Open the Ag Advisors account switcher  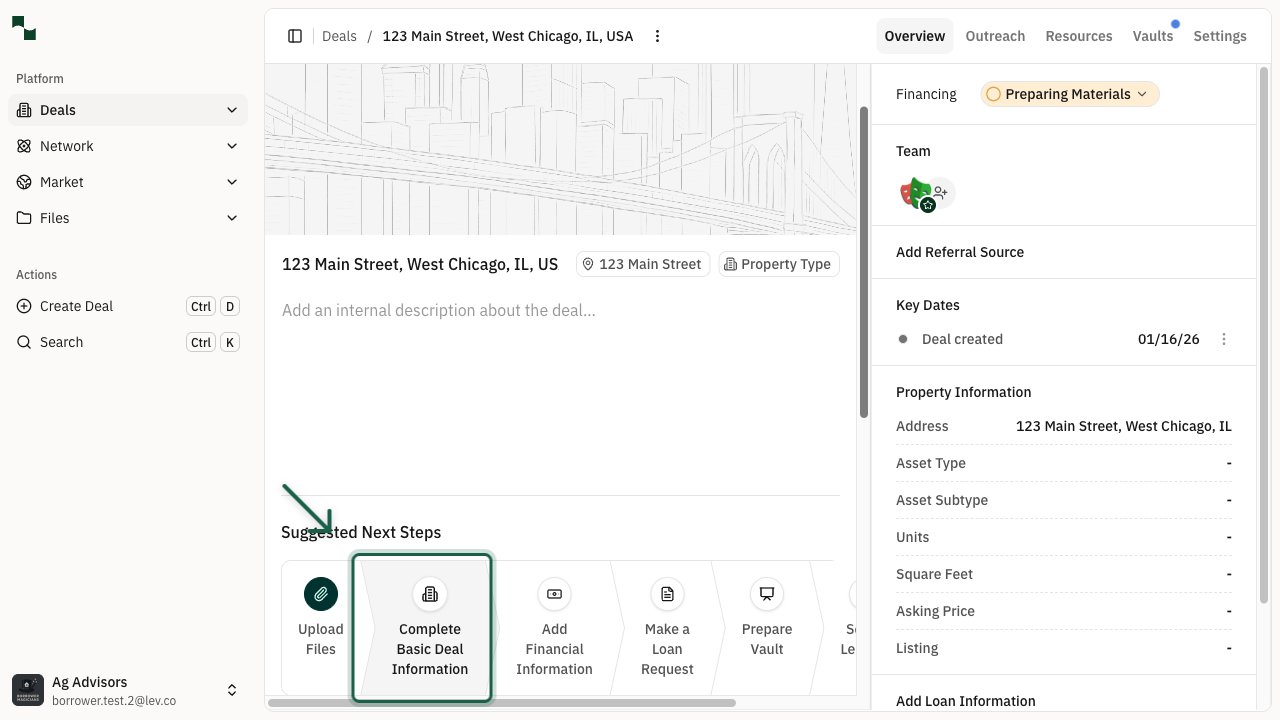pos(128,690)
